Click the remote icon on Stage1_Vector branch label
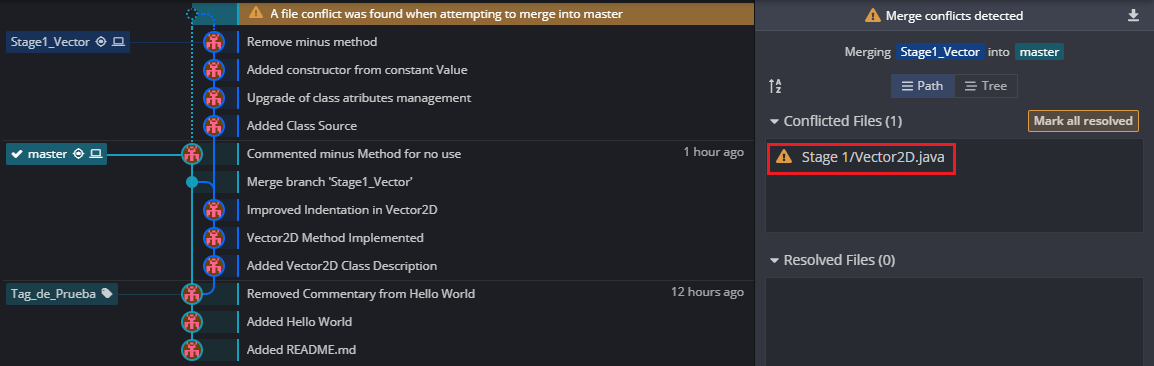 click(101, 42)
